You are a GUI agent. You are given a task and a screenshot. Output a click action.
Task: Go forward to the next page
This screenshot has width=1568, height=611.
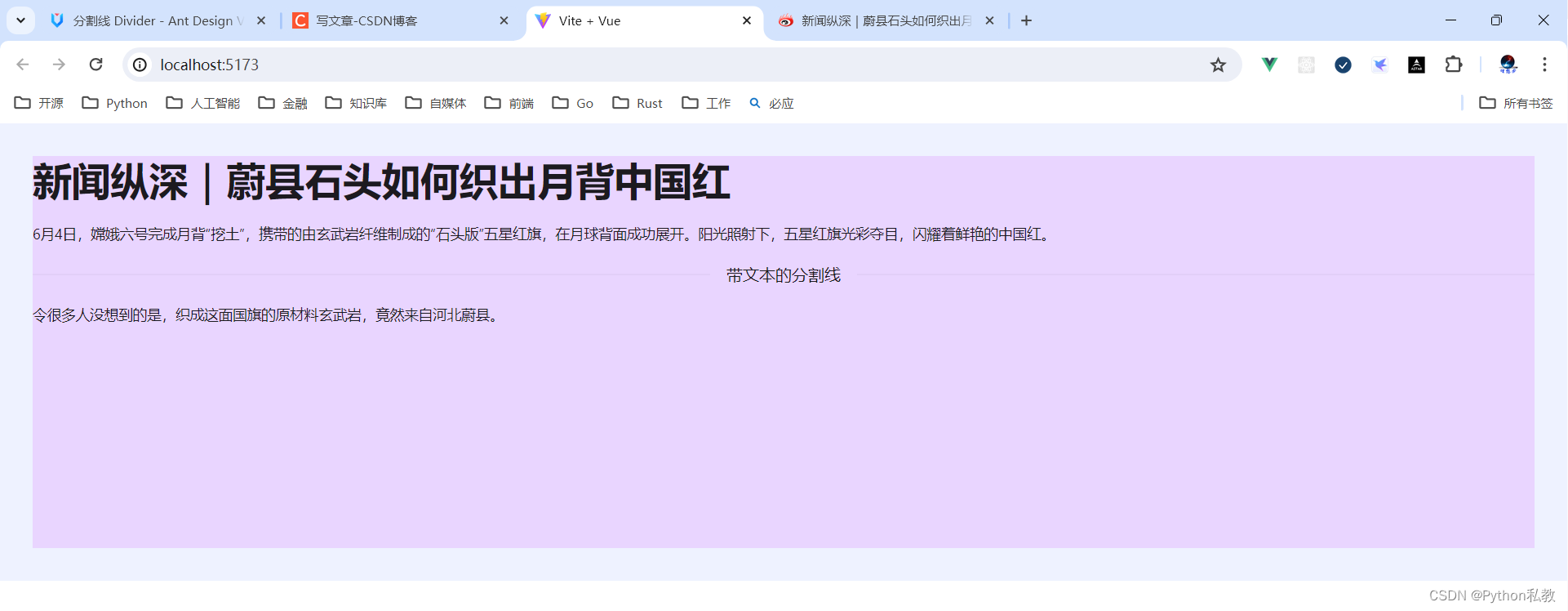(59, 65)
